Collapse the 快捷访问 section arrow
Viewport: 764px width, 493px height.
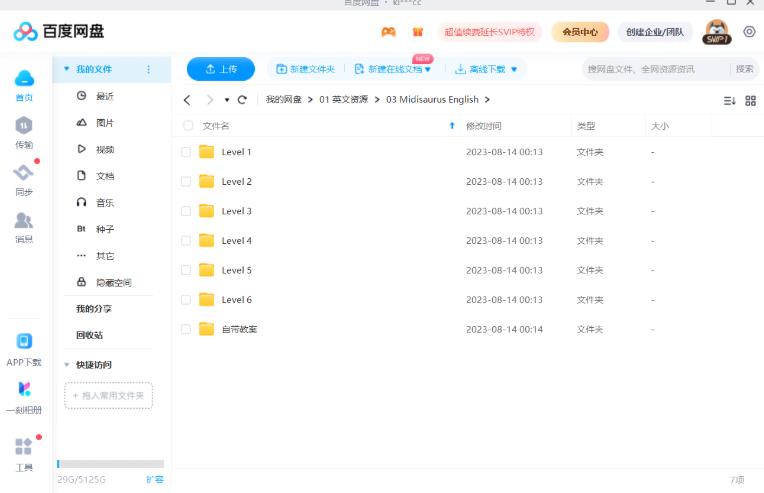pyautogui.click(x=67, y=364)
